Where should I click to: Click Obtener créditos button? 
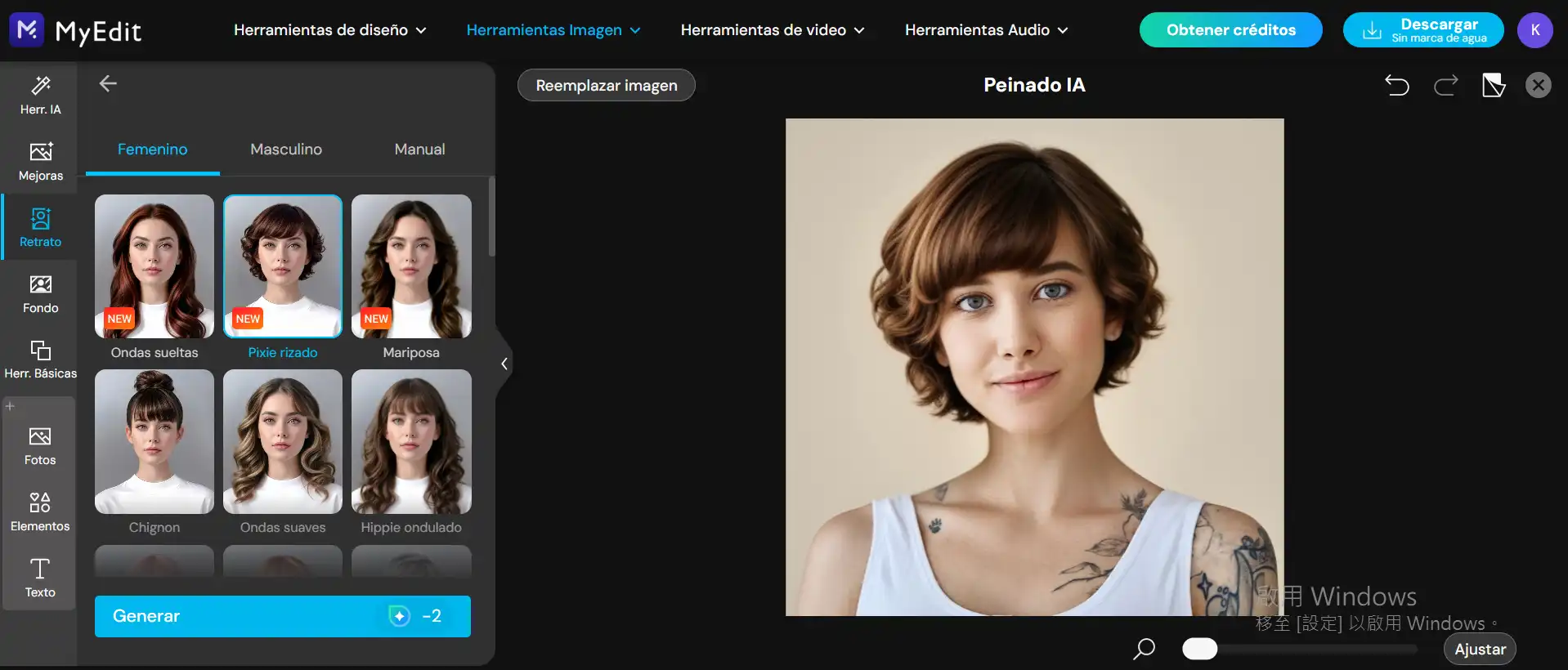click(x=1231, y=30)
